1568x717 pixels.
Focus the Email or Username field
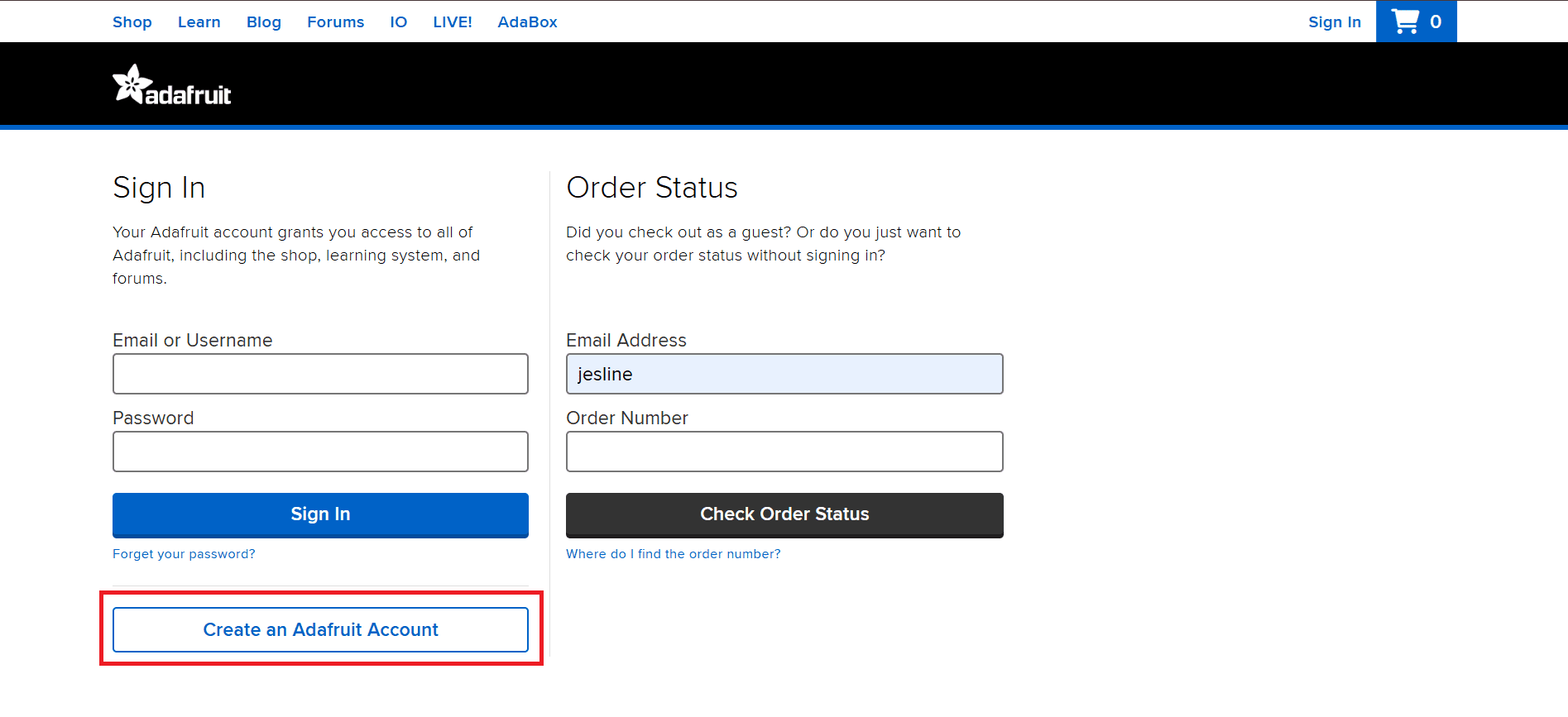pos(320,374)
